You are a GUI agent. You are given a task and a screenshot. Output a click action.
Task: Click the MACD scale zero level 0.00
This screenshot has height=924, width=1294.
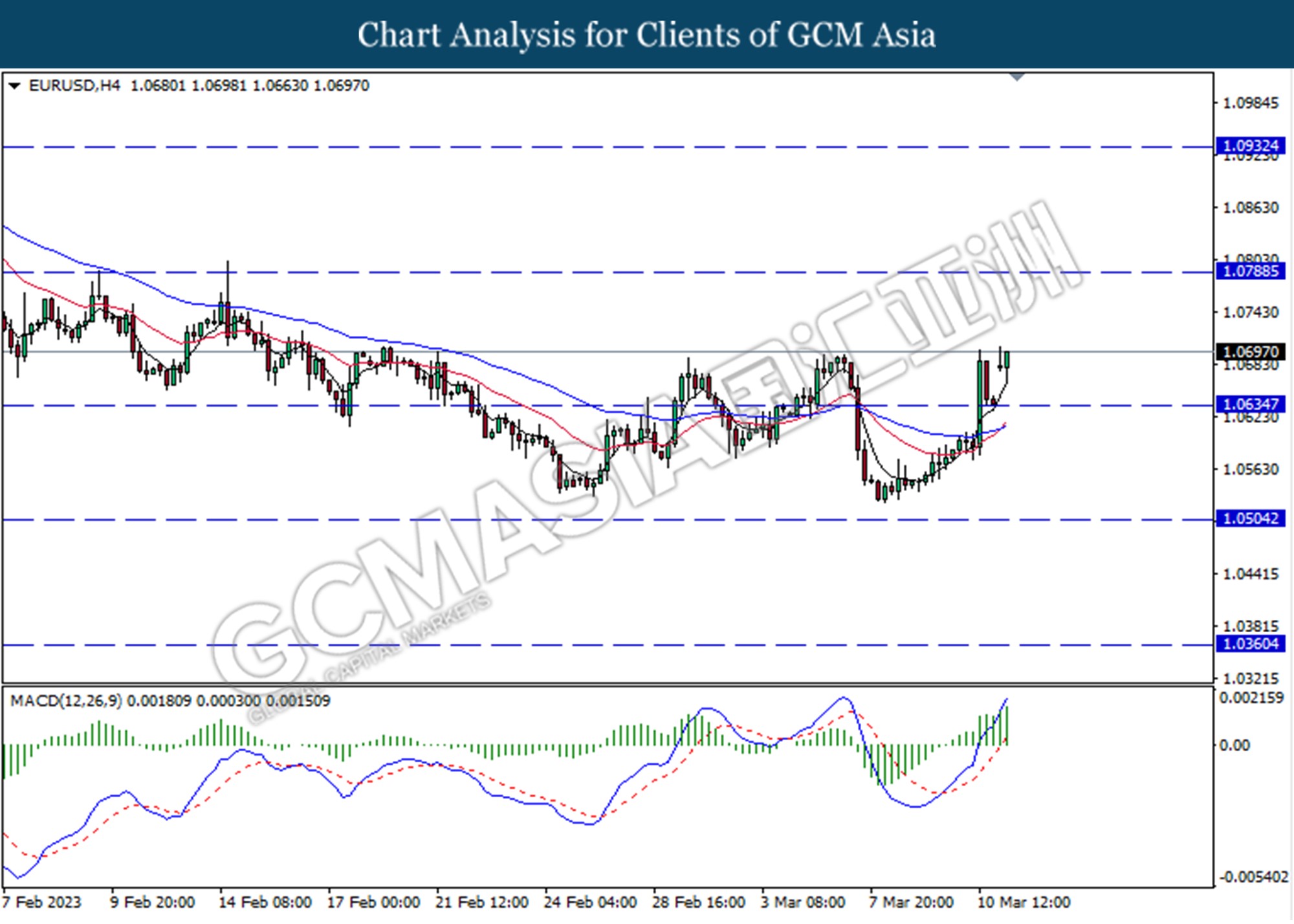[1234, 745]
